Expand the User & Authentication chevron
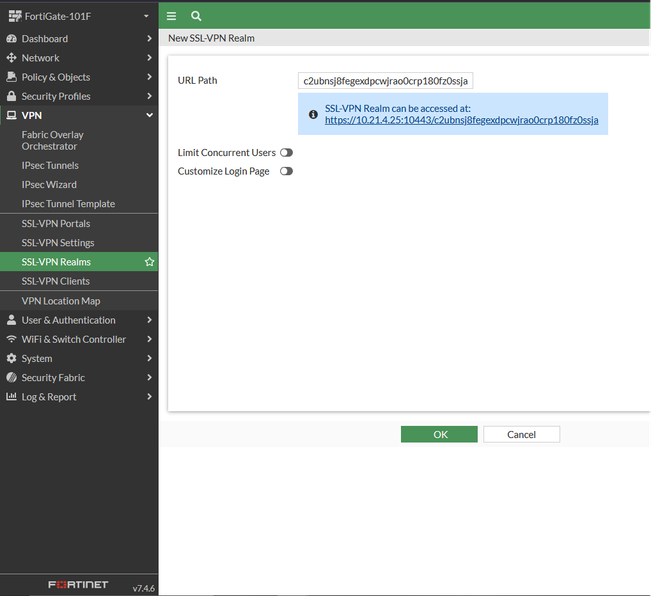This screenshot has height=596, width=651. click(x=149, y=320)
